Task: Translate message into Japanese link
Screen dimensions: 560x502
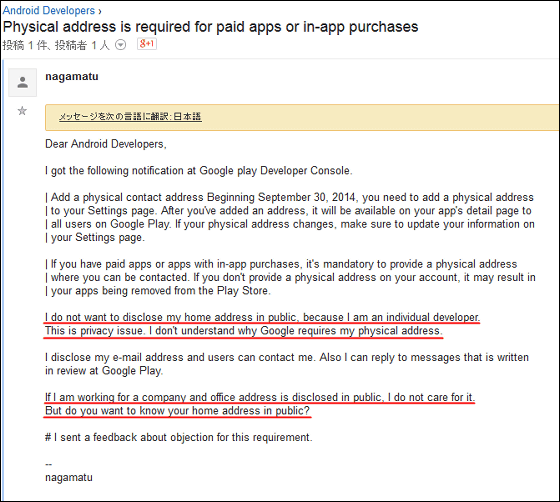Action: [x=130, y=117]
